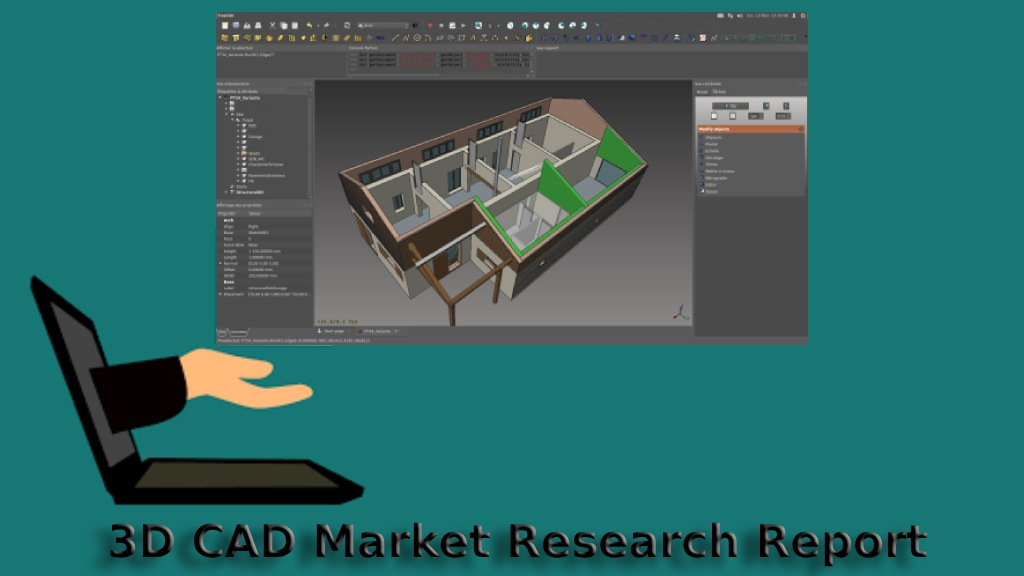Switch to the Vue properties tab
This screenshot has width=1024, height=576.
coord(222,332)
